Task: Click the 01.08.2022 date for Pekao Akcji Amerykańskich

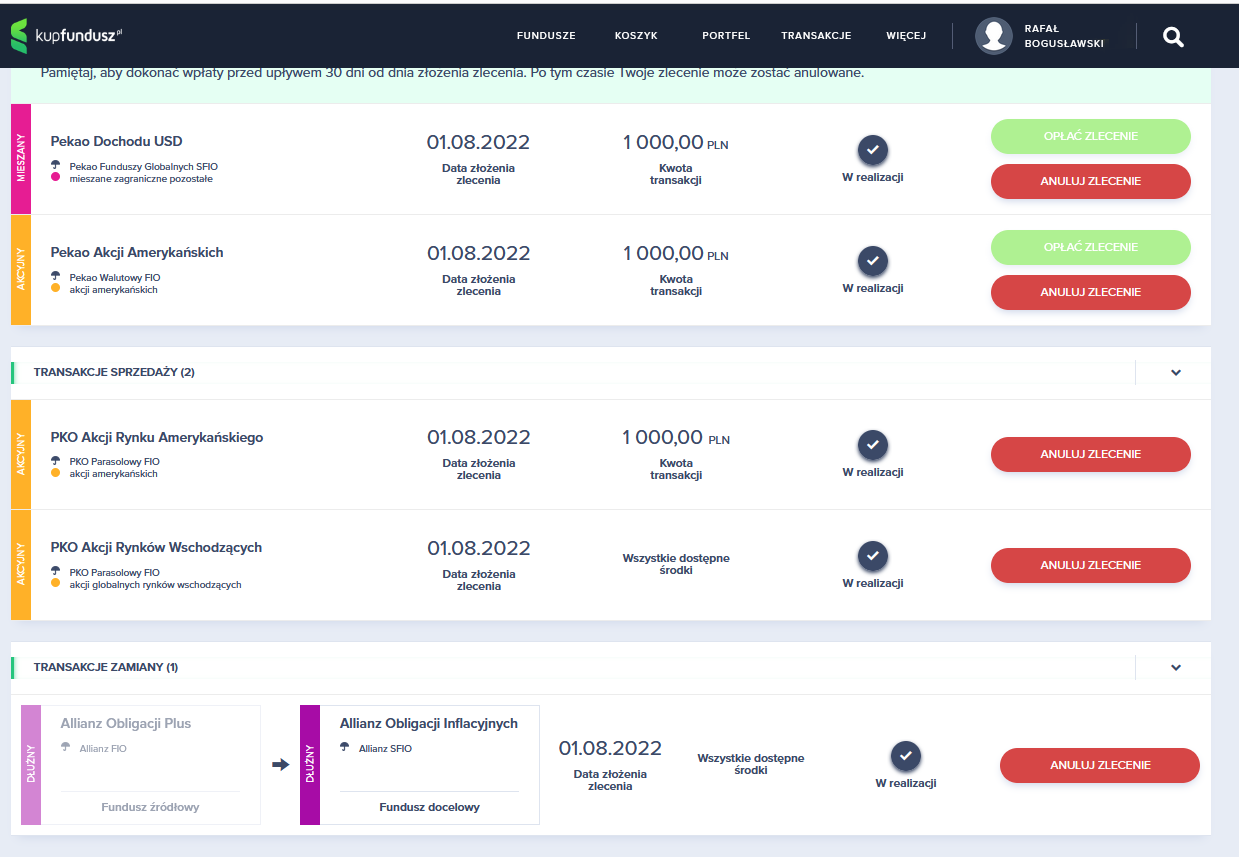Action: 479,253
